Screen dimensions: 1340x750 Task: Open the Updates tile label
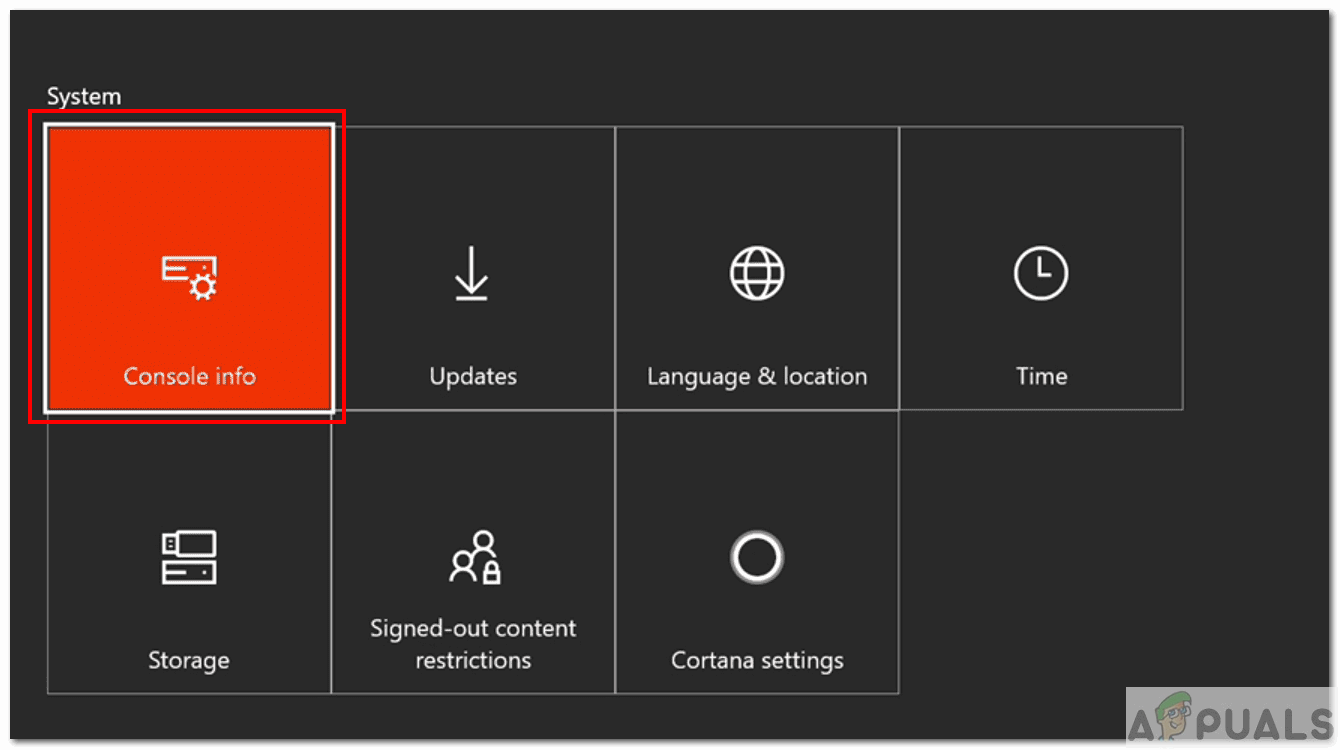473,377
